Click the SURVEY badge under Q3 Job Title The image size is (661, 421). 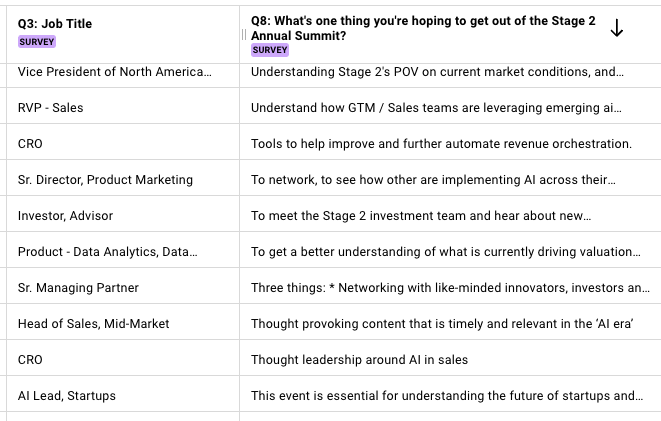coord(37,42)
